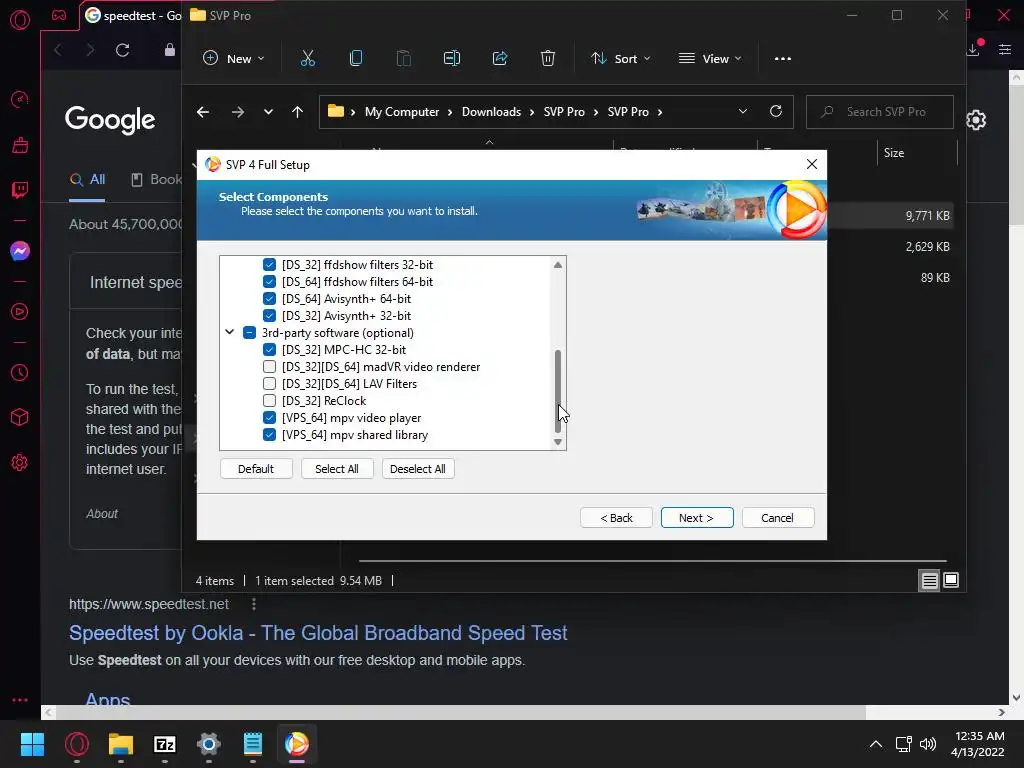Click browser horizontal scrollbar thumb

tap(462, 712)
